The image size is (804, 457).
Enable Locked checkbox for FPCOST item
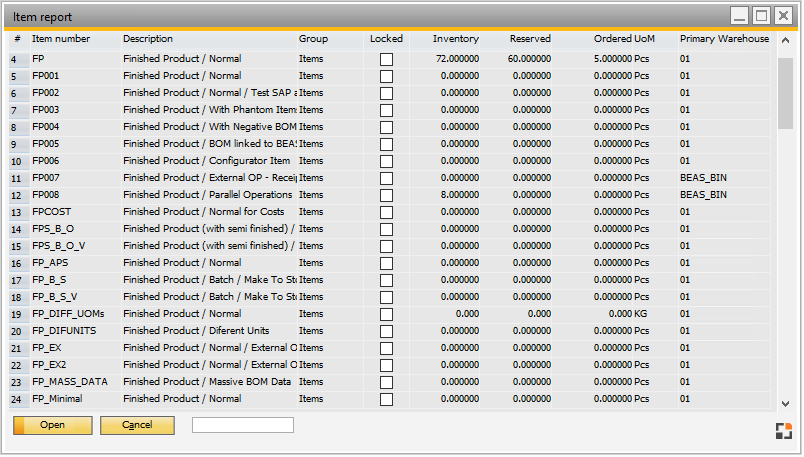[x=386, y=212]
